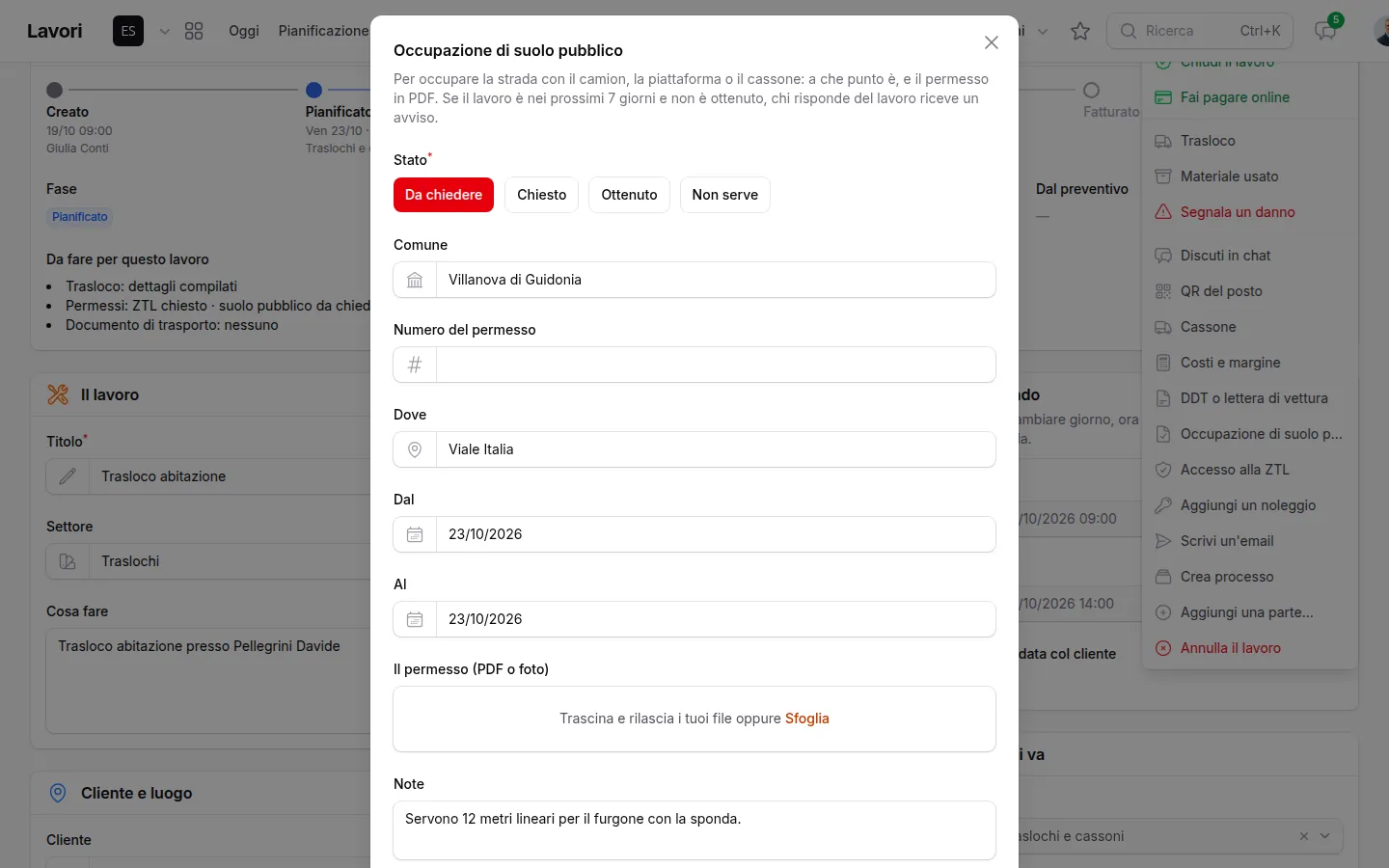The height and width of the screenshot is (868, 1389).
Task: Click the truck icon beside Trasloco
Action: (1163, 141)
